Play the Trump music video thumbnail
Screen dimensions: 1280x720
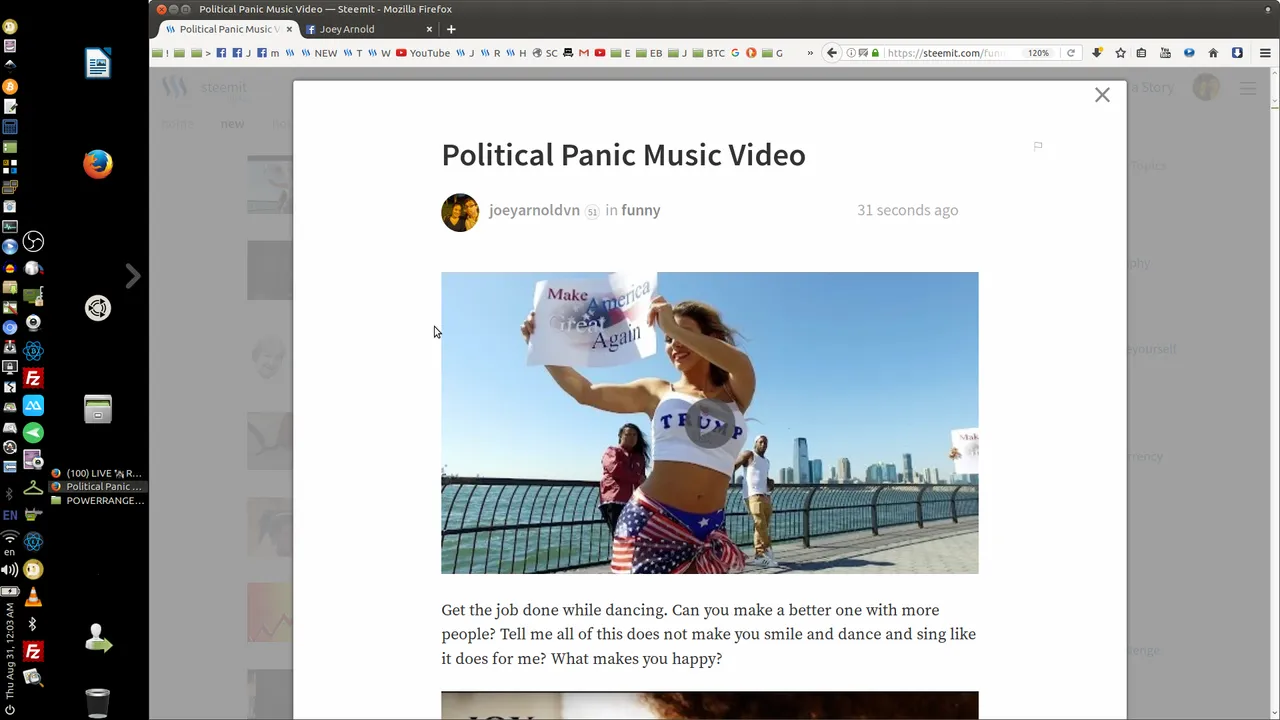click(710, 423)
